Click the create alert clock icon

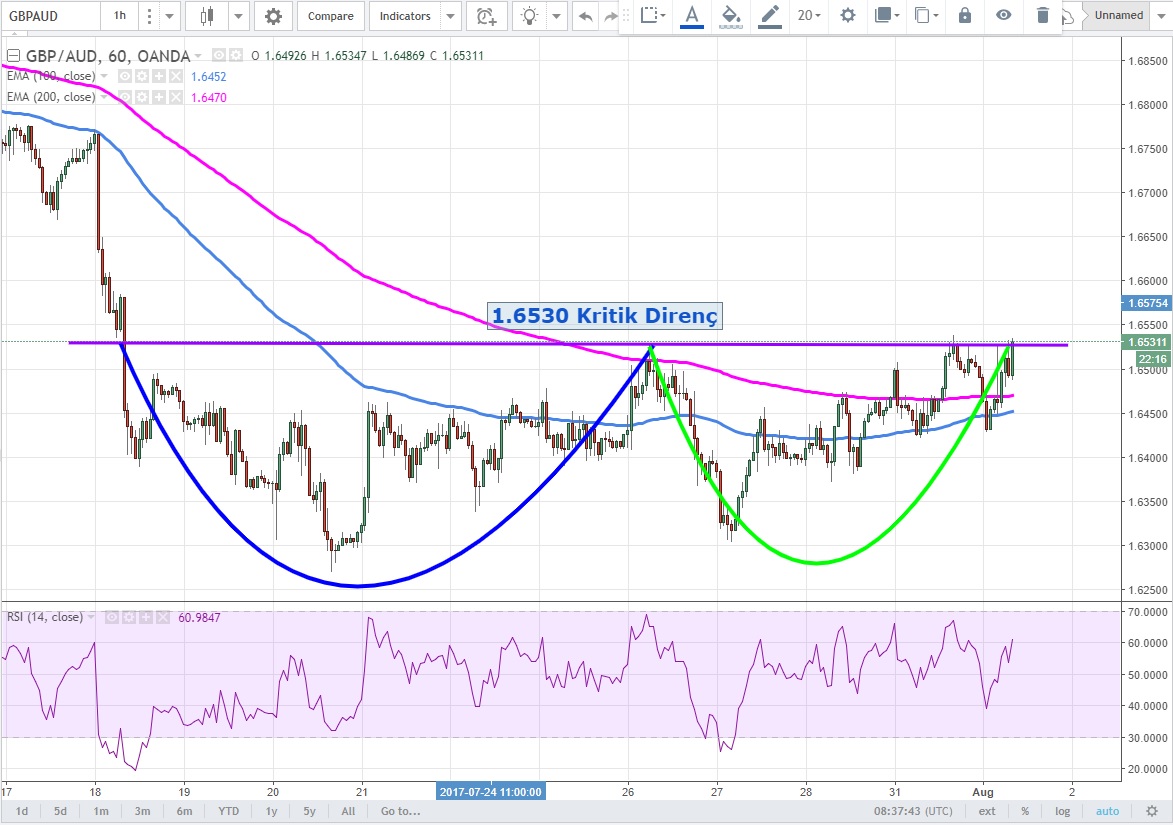pos(486,16)
